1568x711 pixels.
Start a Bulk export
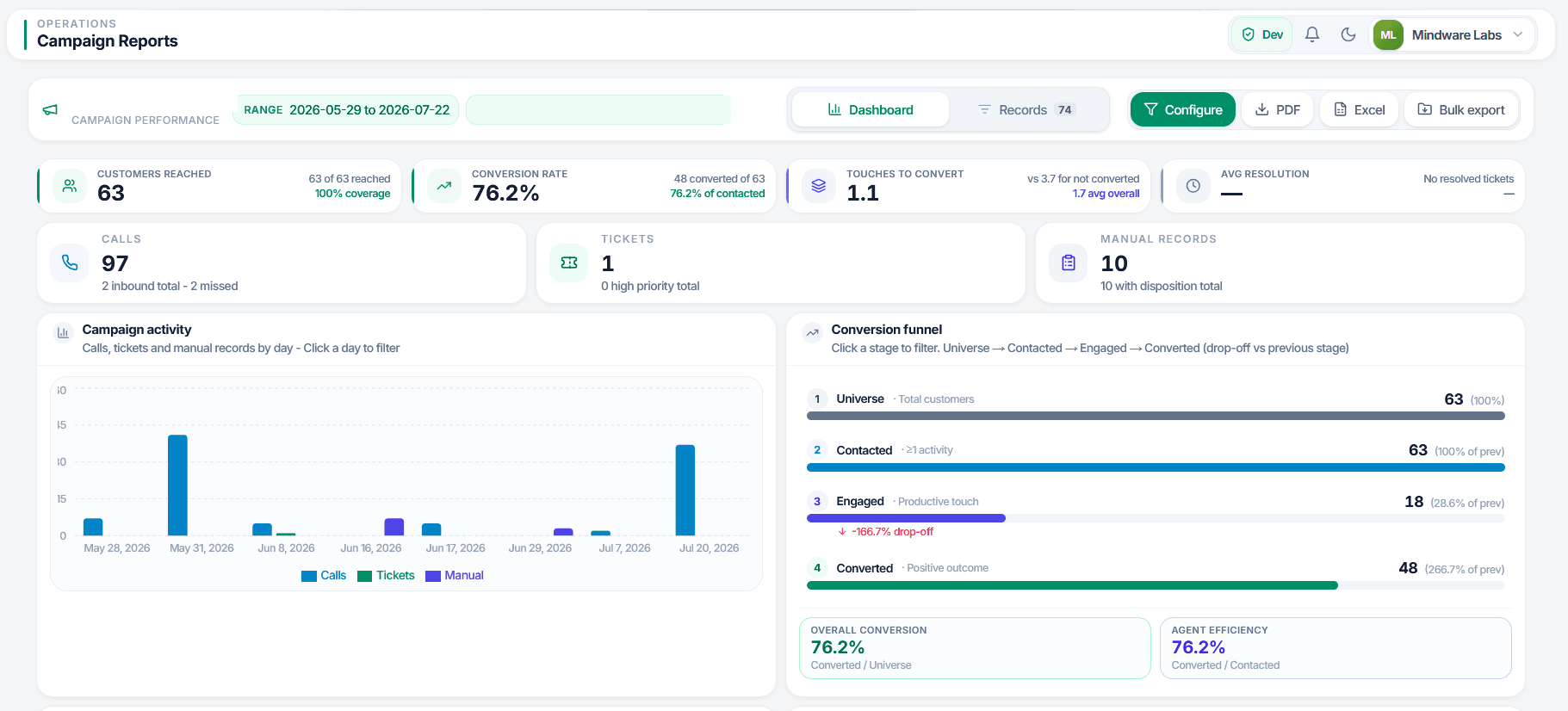pyautogui.click(x=1461, y=109)
